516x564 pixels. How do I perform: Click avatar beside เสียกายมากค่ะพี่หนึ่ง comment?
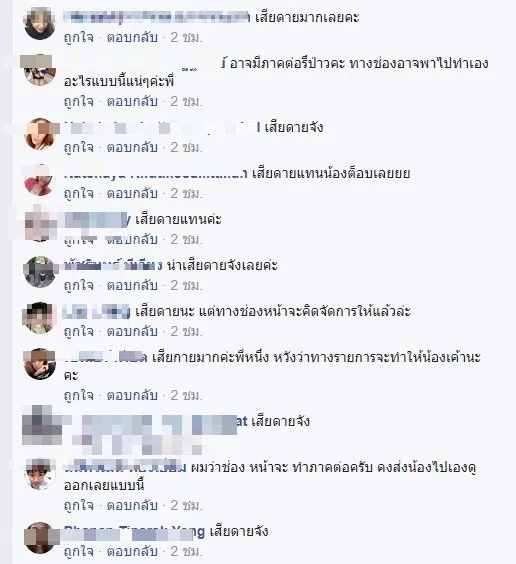[40, 364]
